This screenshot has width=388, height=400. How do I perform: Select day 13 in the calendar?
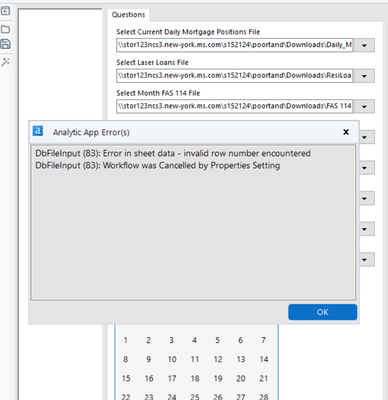[x=241, y=359]
